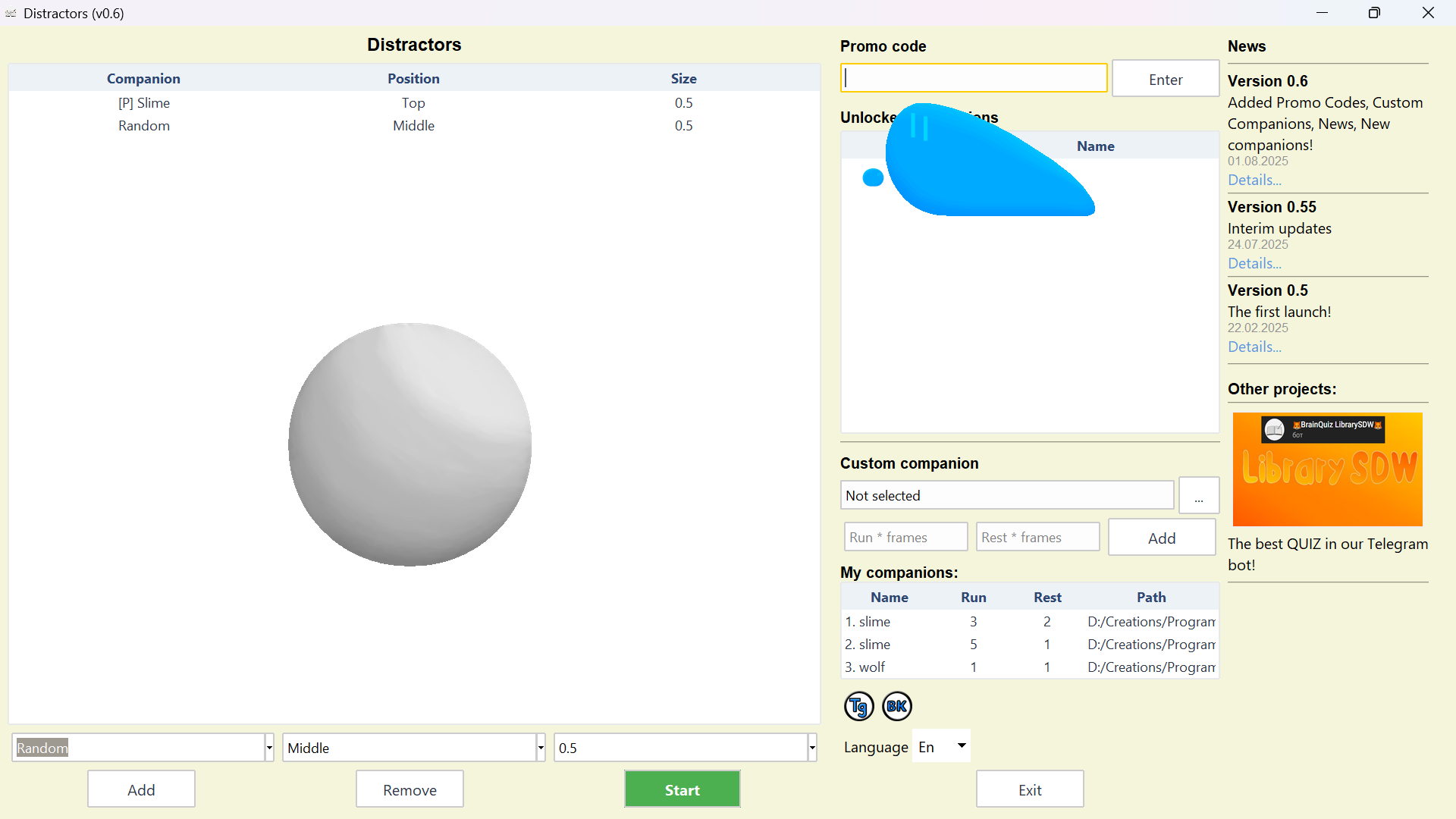Click the Library SDW project banner
Screen dimensions: 1456x819
click(x=1327, y=469)
